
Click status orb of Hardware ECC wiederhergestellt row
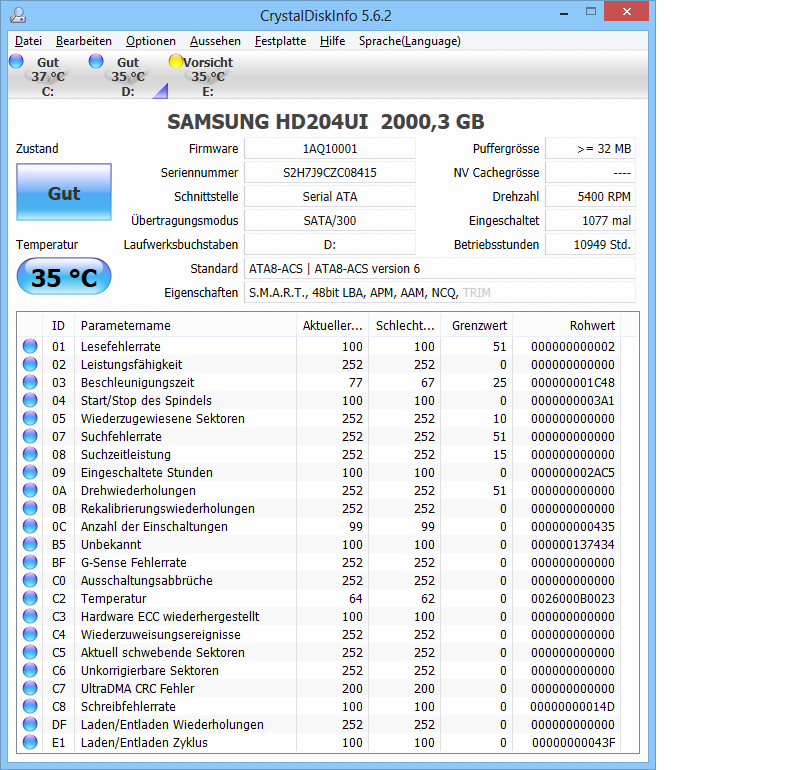click(30, 616)
